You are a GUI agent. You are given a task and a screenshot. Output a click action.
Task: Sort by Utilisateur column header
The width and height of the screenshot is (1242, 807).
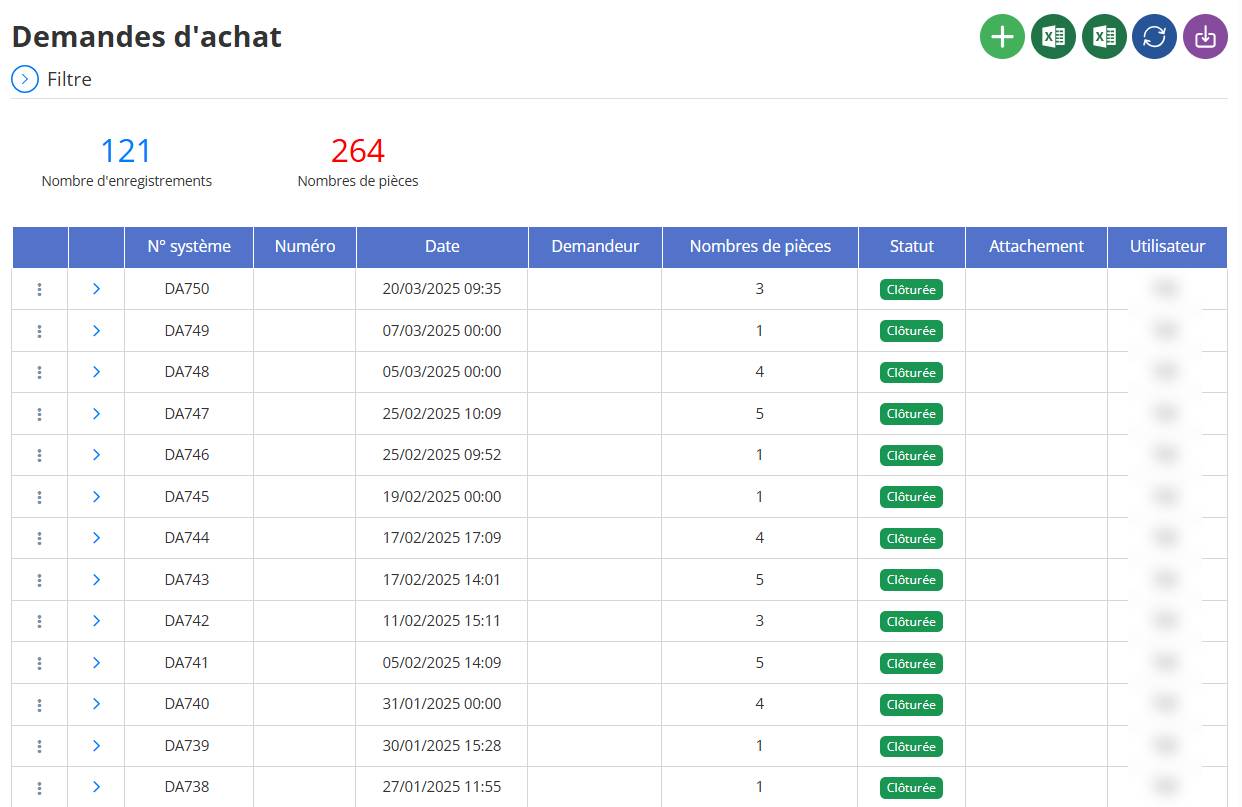[x=1167, y=247]
